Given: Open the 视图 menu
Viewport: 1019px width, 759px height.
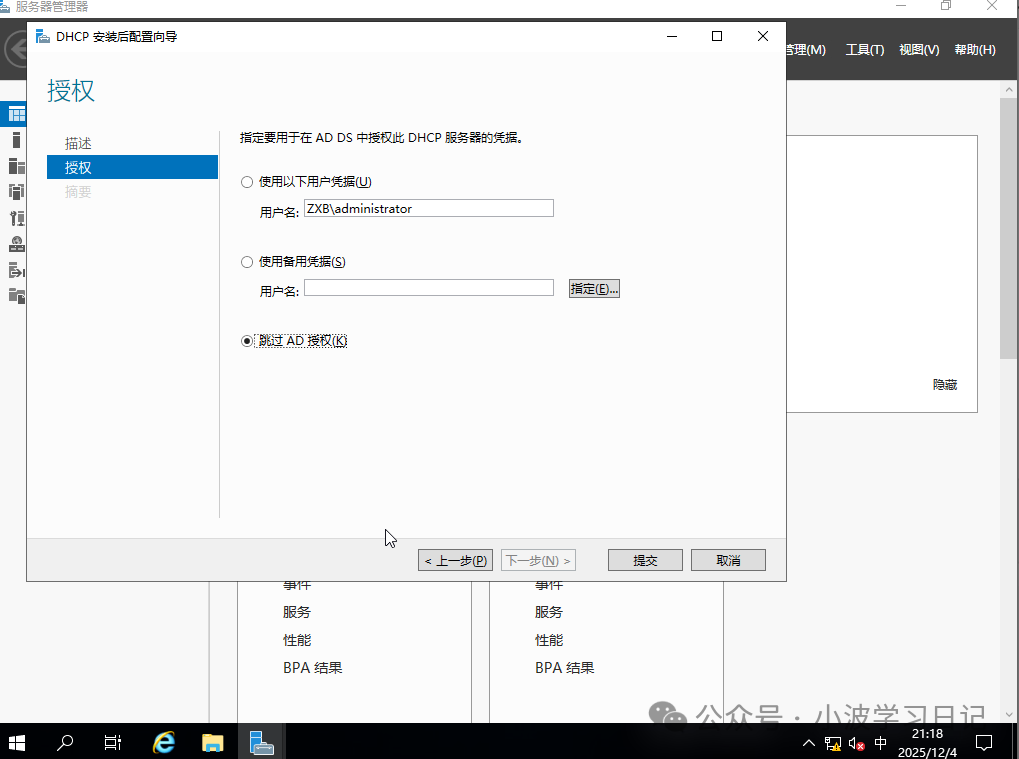Looking at the screenshot, I should 917,49.
